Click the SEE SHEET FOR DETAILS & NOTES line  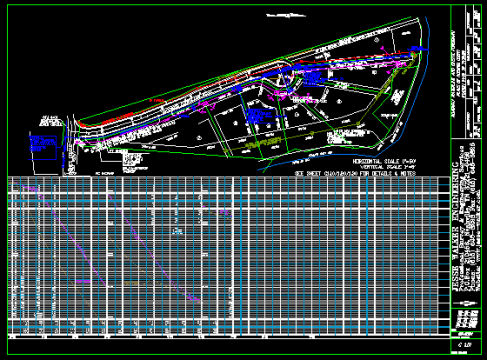(x=355, y=174)
